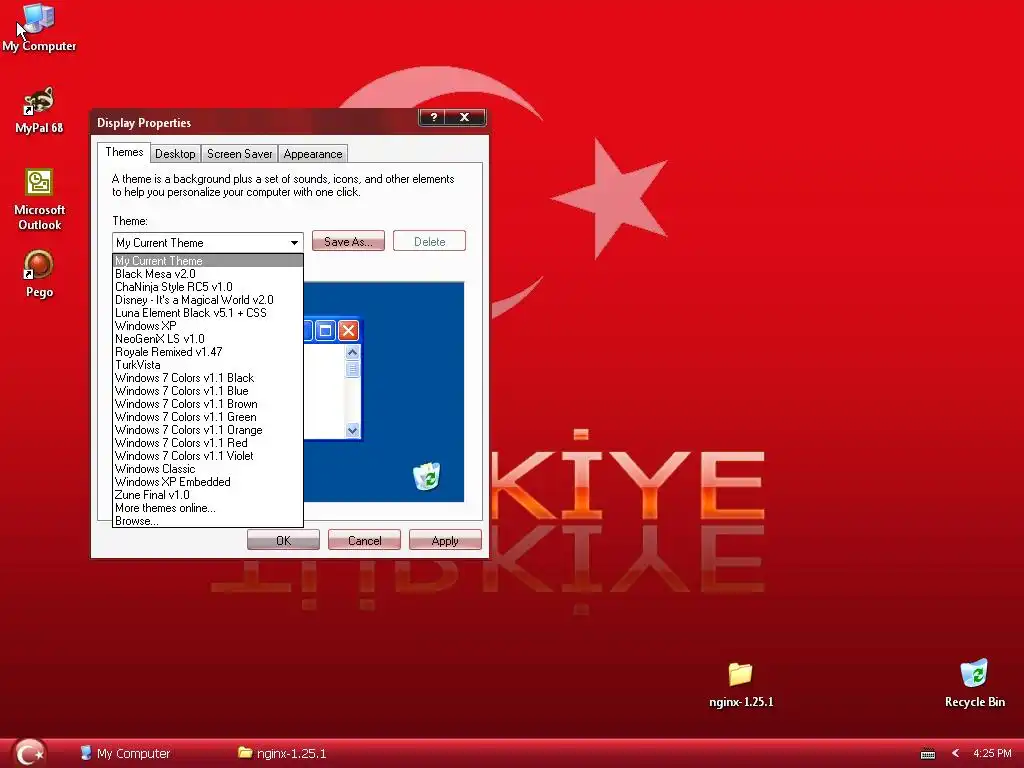Select My Current Theme in list

click(x=208, y=261)
